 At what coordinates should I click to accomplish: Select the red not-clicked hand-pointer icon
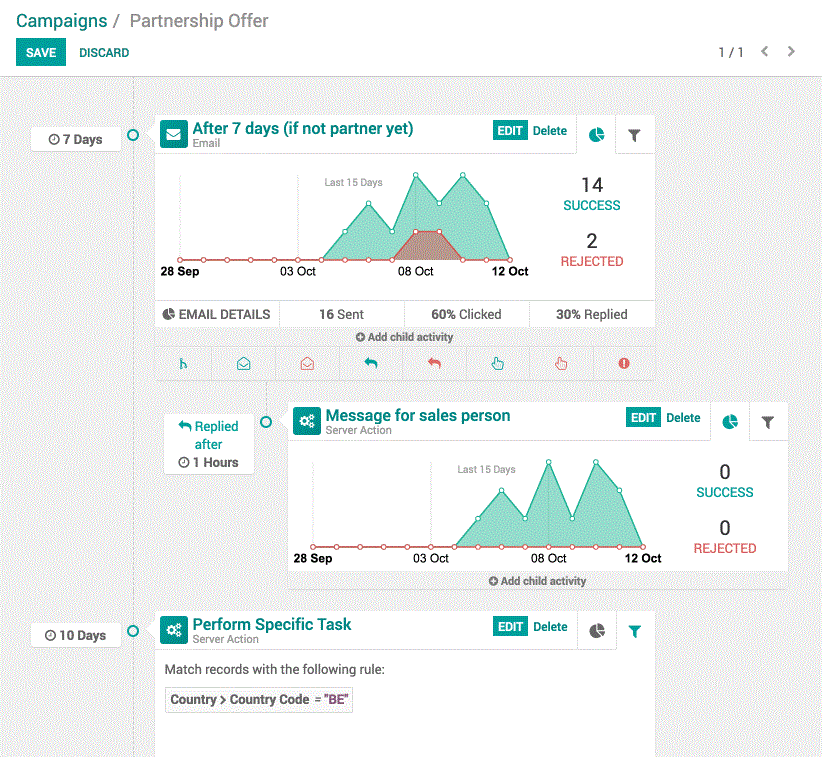click(x=561, y=364)
